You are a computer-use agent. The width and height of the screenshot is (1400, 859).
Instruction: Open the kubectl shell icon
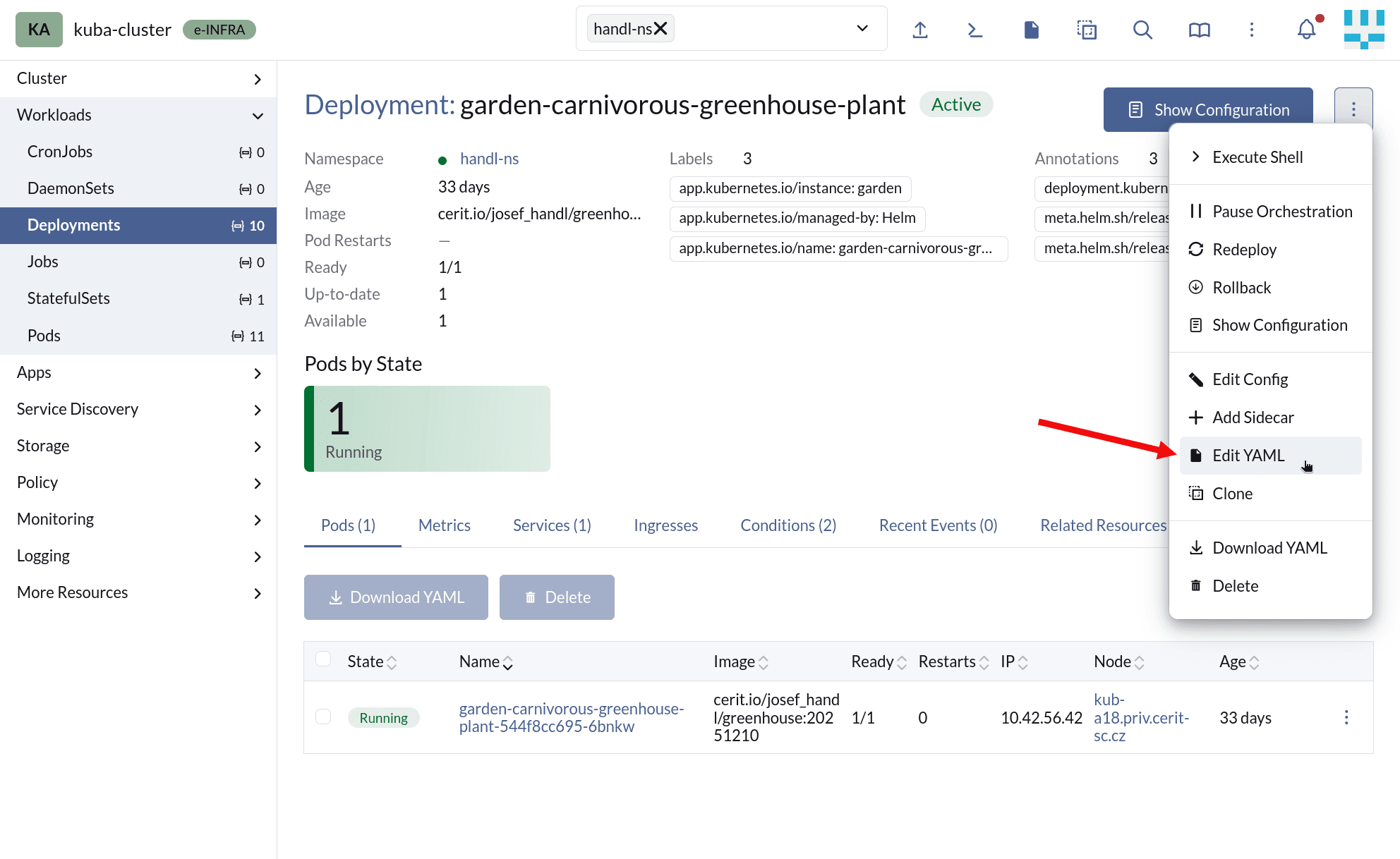pos(974,30)
